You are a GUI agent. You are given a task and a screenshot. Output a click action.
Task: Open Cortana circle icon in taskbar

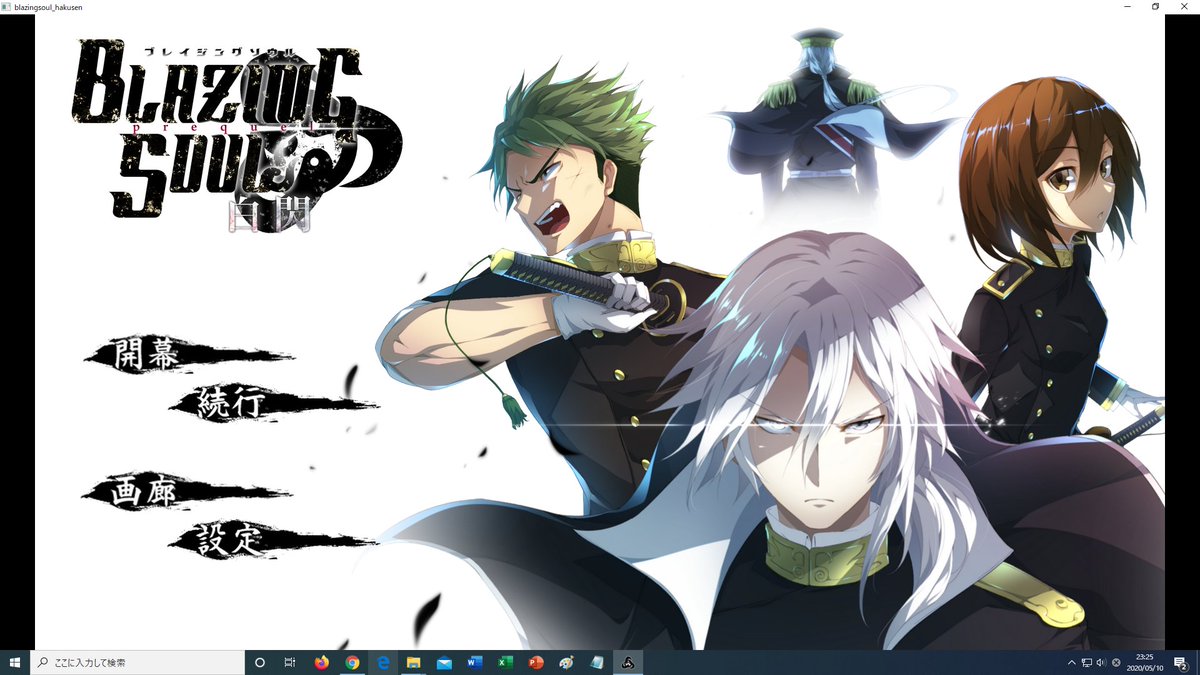260,662
